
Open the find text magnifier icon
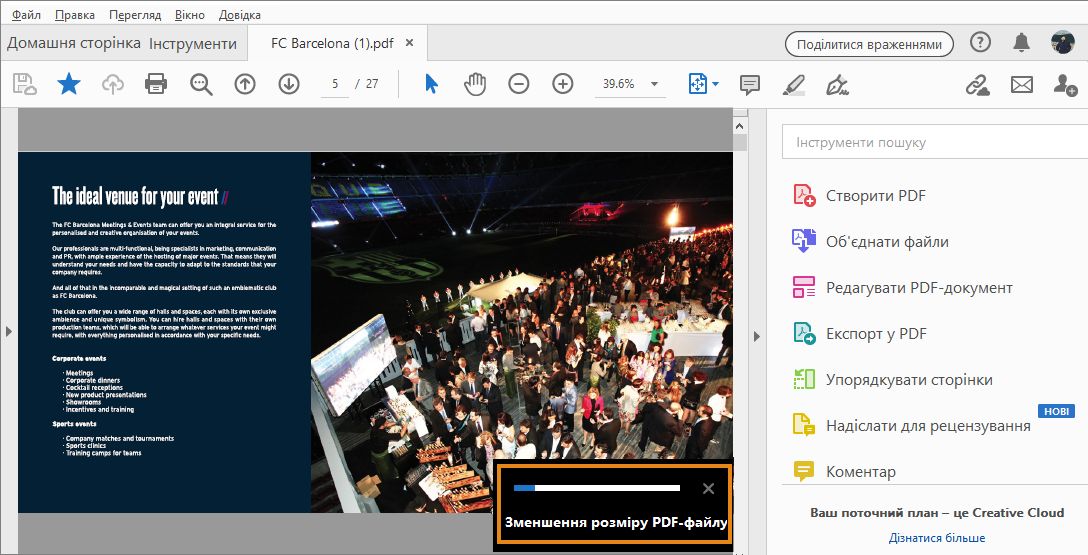(201, 84)
